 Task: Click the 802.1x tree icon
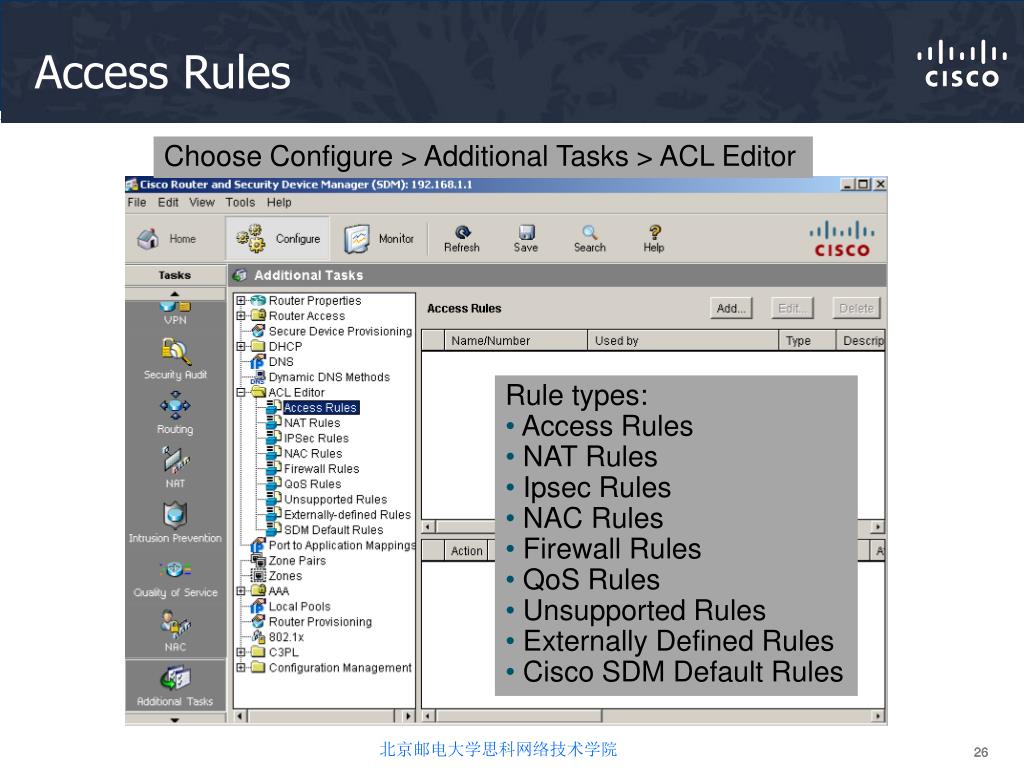[x=259, y=637]
